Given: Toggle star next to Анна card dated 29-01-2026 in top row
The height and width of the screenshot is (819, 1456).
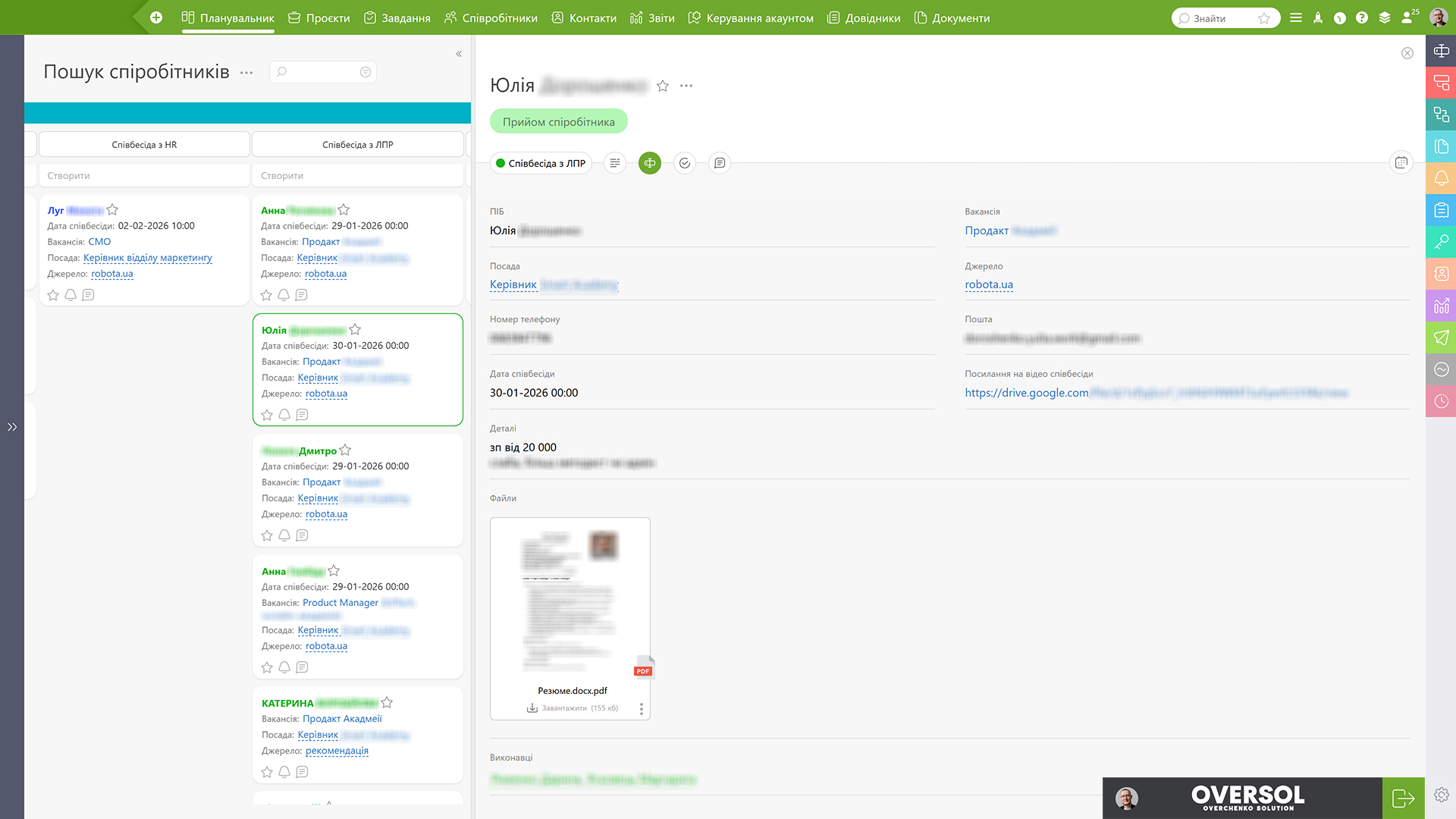Looking at the screenshot, I should pos(344,209).
